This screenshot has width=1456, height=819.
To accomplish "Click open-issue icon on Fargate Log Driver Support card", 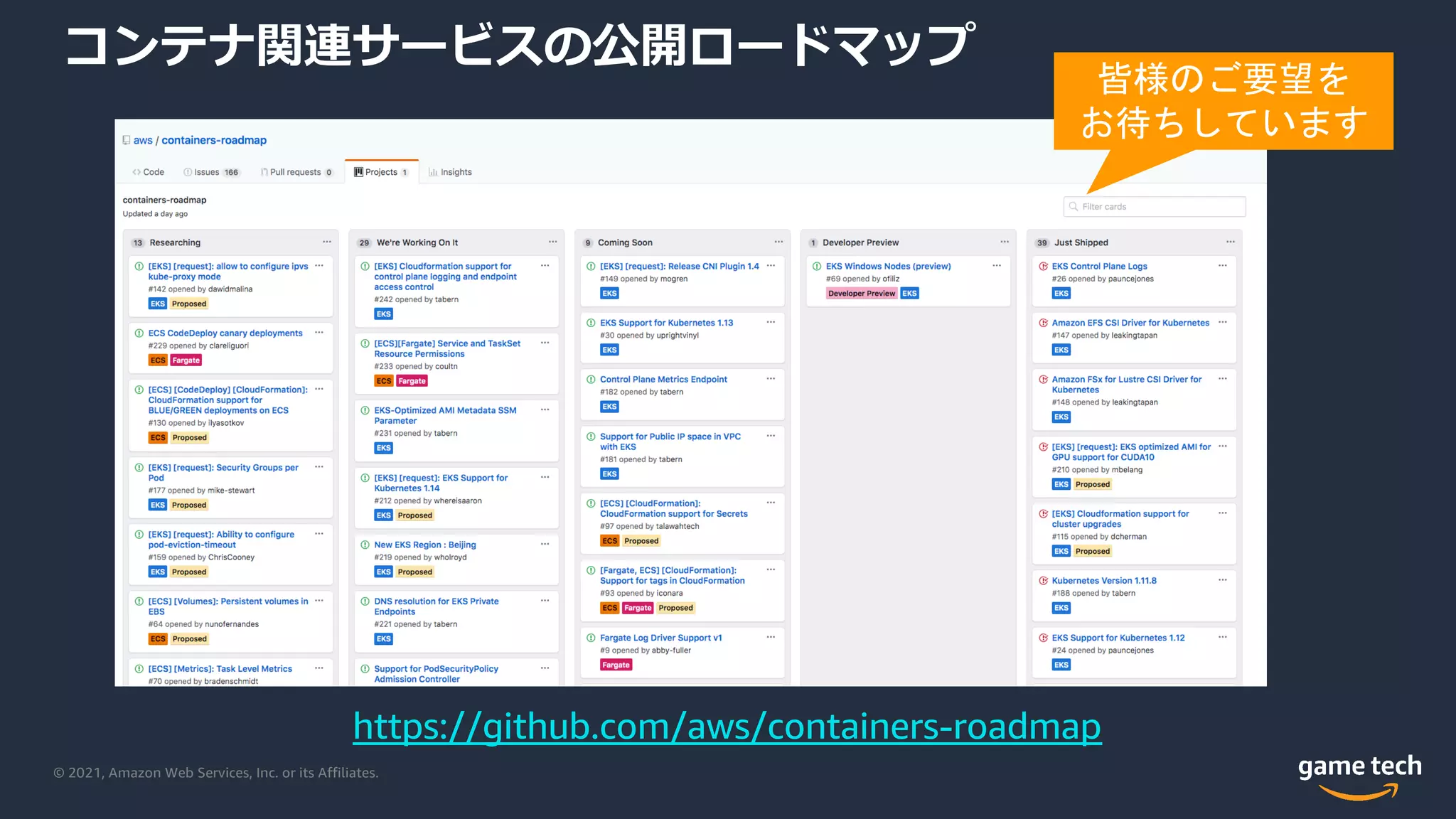I will point(591,638).
